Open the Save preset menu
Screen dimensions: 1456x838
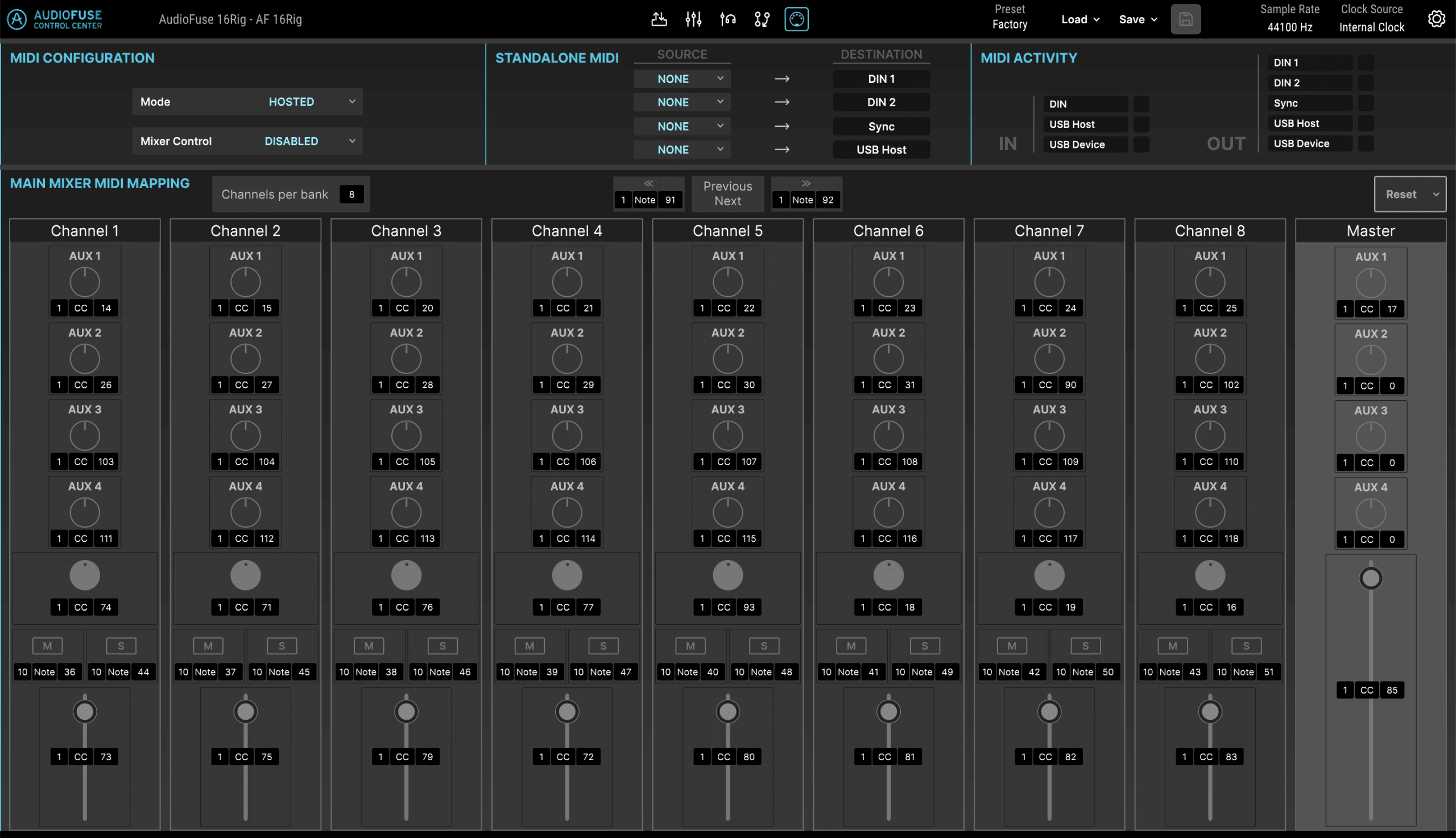tap(1137, 19)
